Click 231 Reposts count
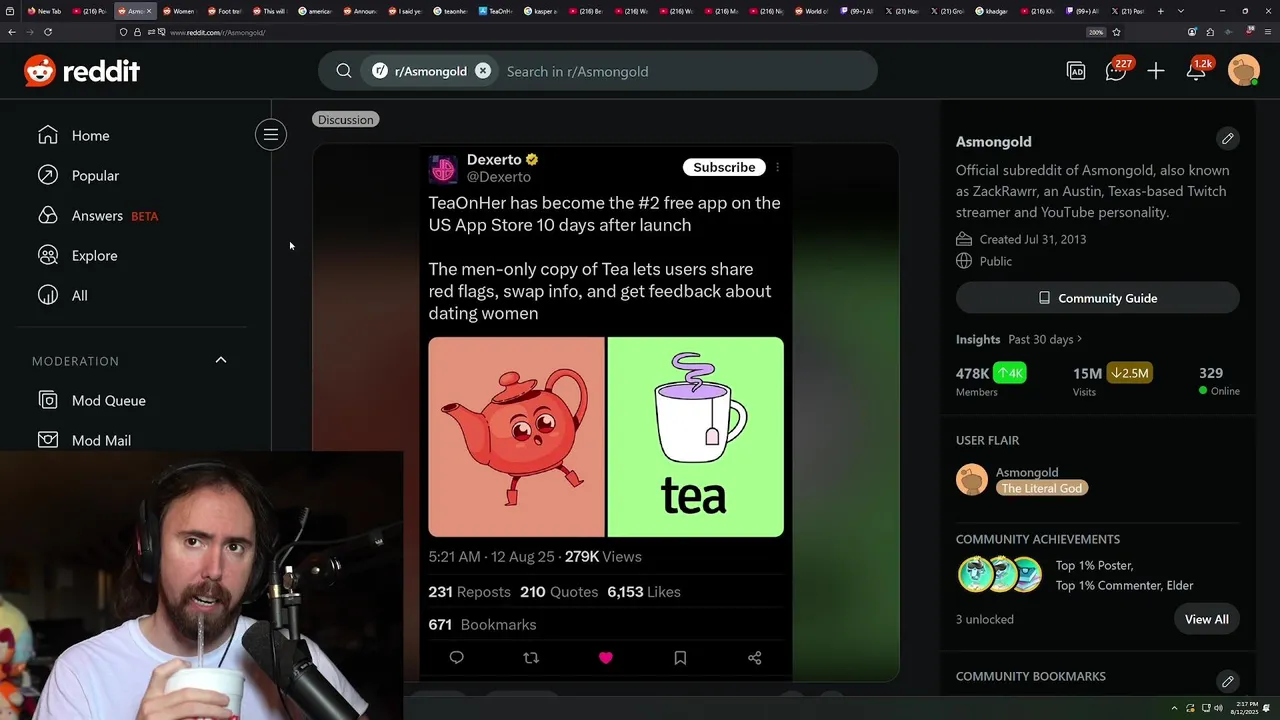The image size is (1280, 720). [470, 591]
